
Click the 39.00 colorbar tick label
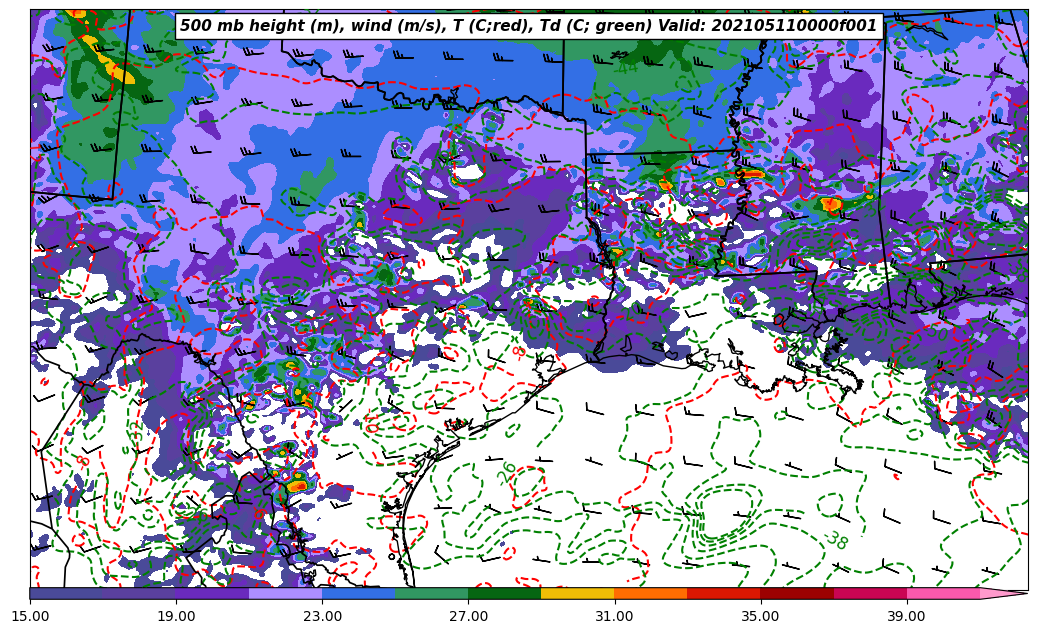coord(907,616)
